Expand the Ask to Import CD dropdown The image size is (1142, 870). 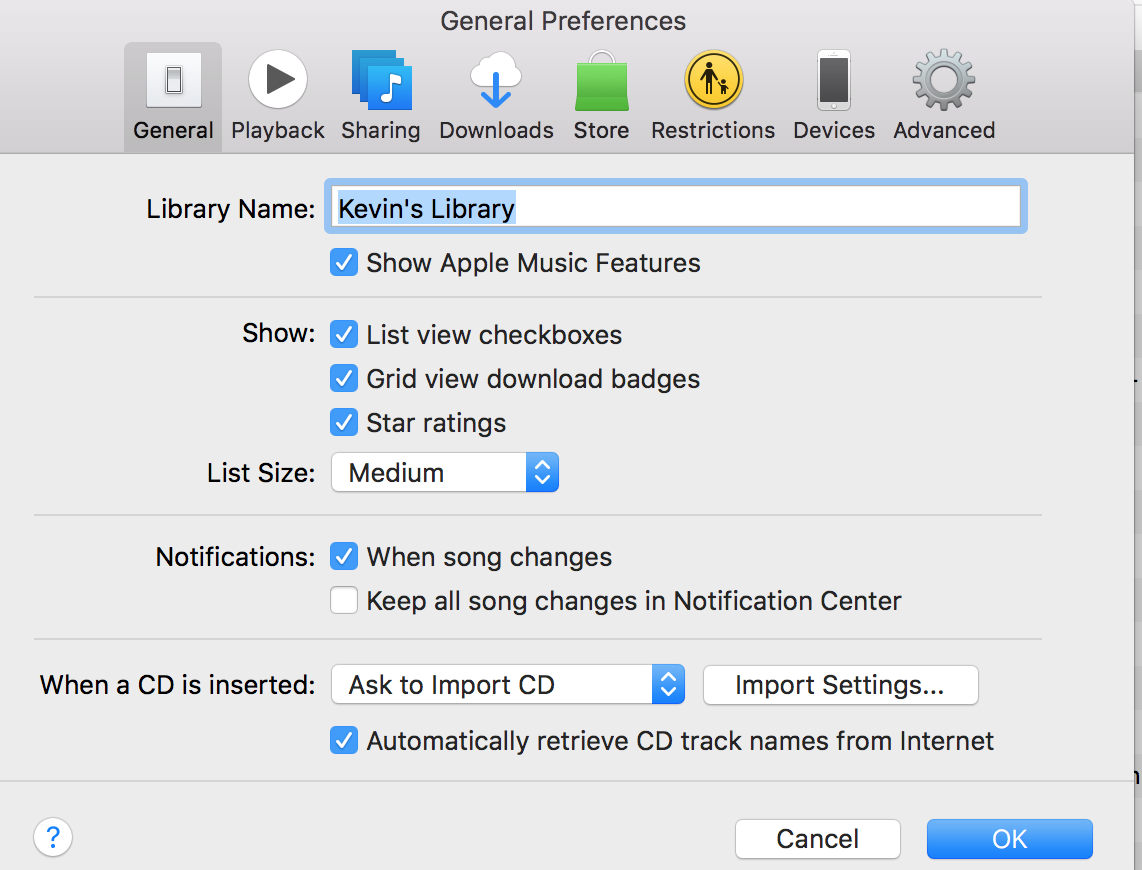[508, 685]
